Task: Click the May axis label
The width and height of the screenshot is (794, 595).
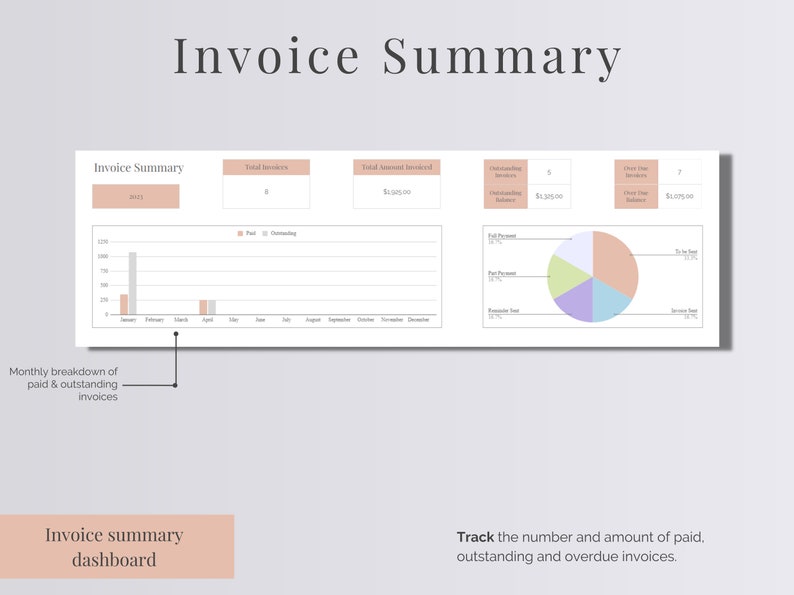Action: point(233,320)
